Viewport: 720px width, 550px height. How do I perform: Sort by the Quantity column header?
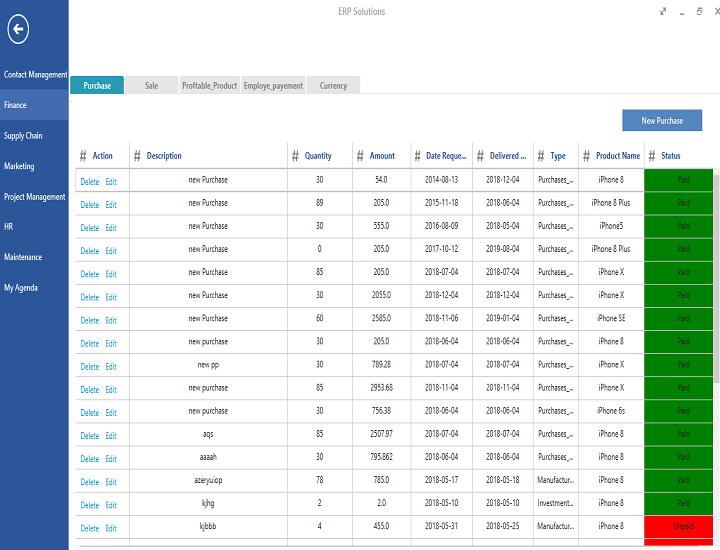coord(318,156)
